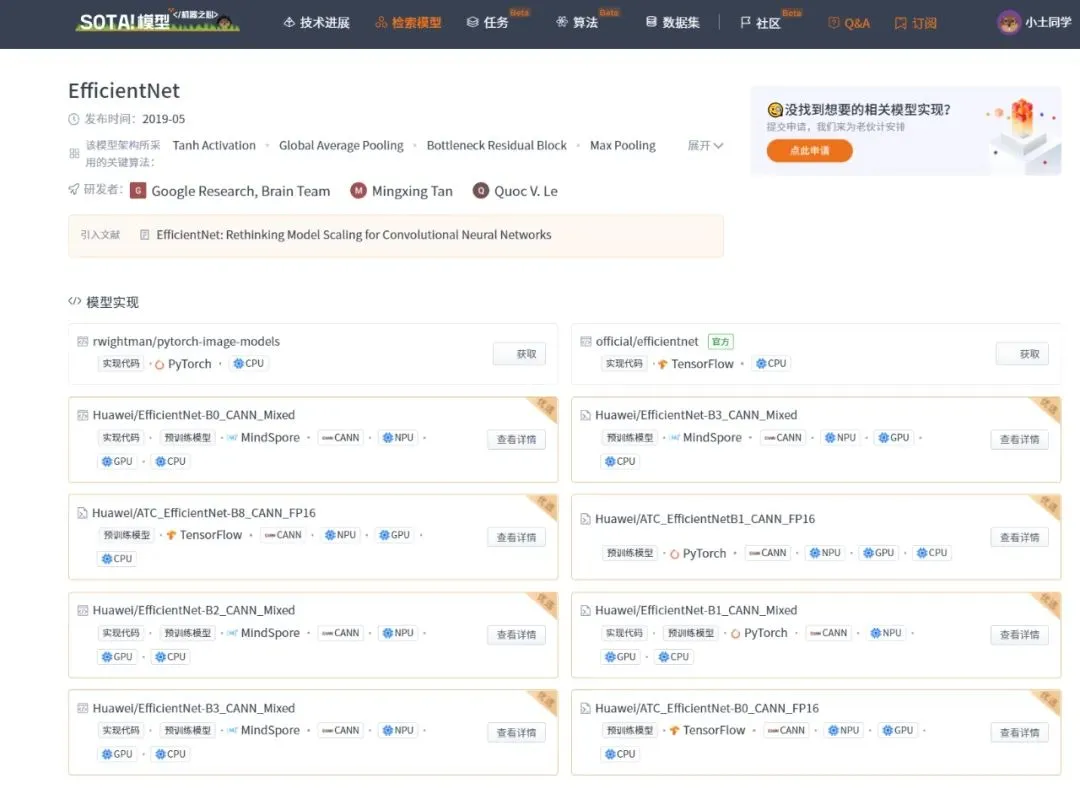View details of Huawei/EfficientNet-B2_CANN_Mixed

[x=517, y=634]
